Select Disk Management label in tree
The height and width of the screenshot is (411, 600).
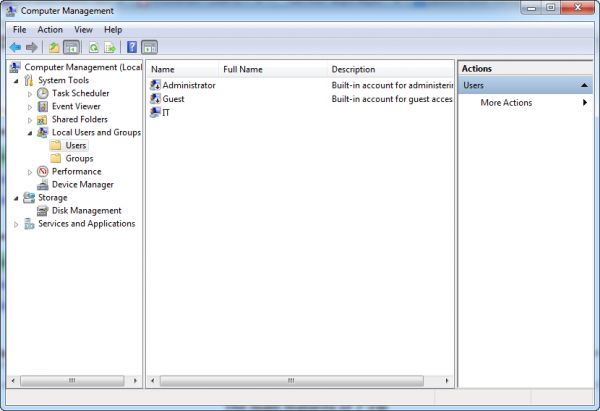(x=87, y=211)
